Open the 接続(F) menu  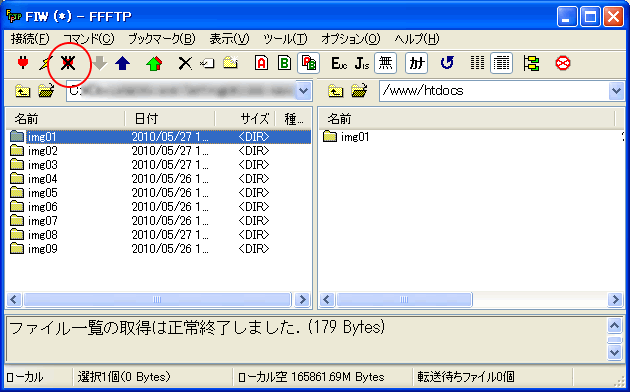point(30,39)
